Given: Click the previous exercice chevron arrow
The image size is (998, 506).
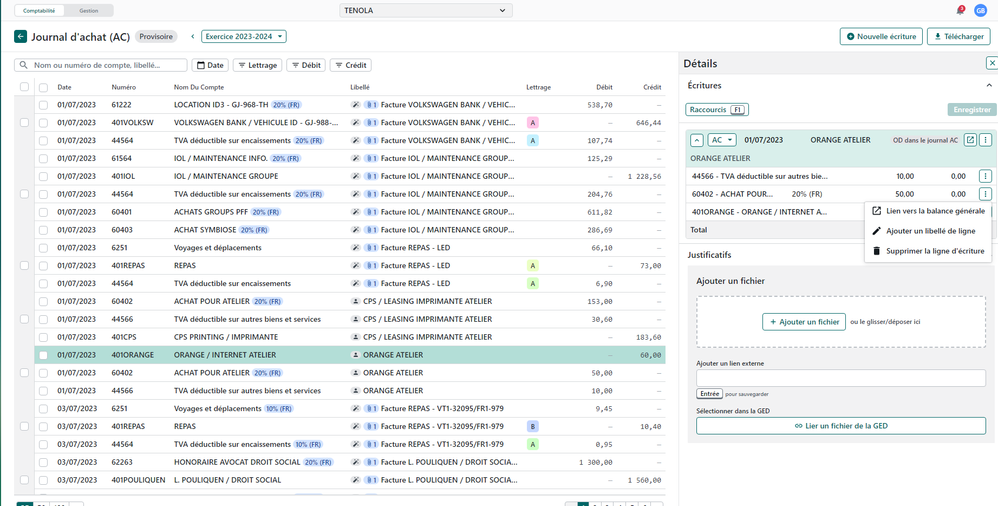Looking at the screenshot, I should (193, 37).
